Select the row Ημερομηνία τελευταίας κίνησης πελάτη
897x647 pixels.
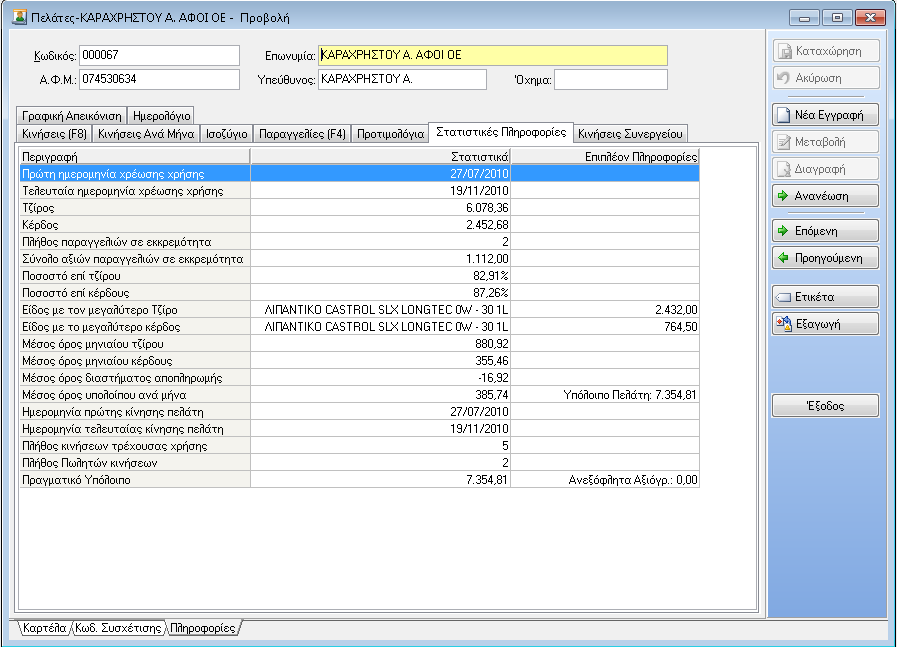click(359, 429)
